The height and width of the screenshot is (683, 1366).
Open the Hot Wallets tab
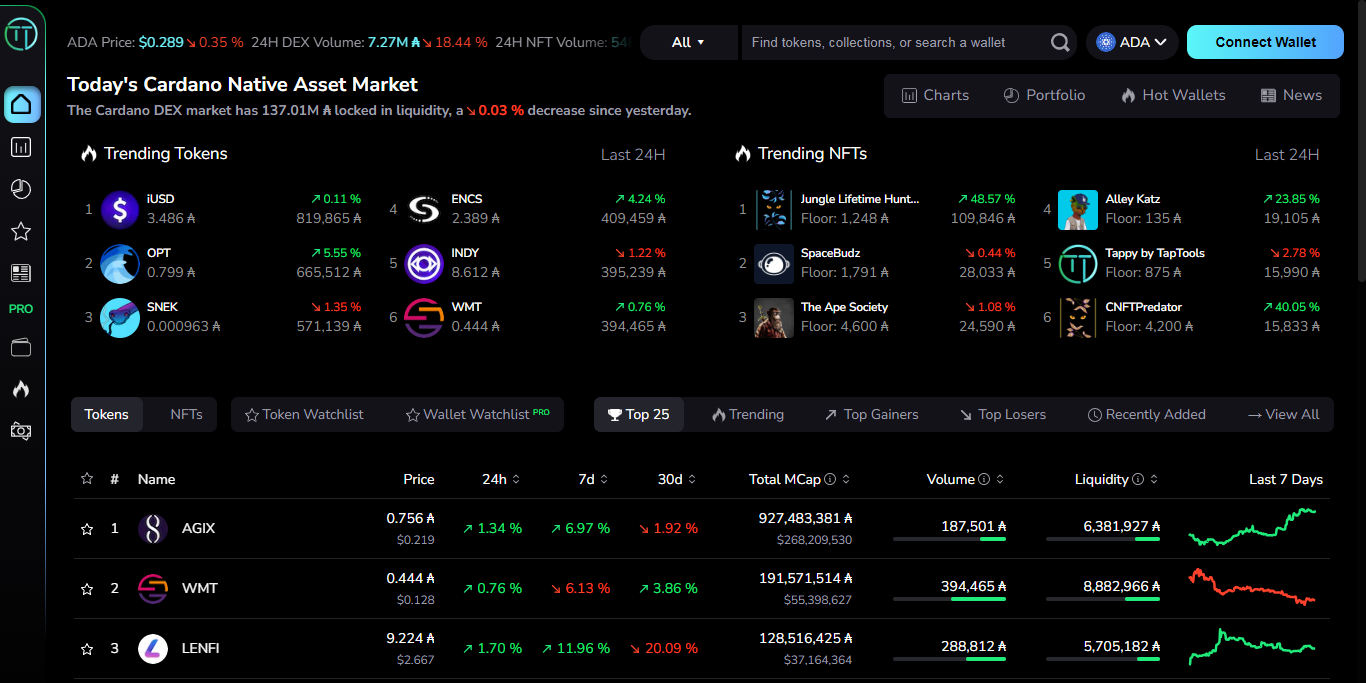click(x=1172, y=95)
